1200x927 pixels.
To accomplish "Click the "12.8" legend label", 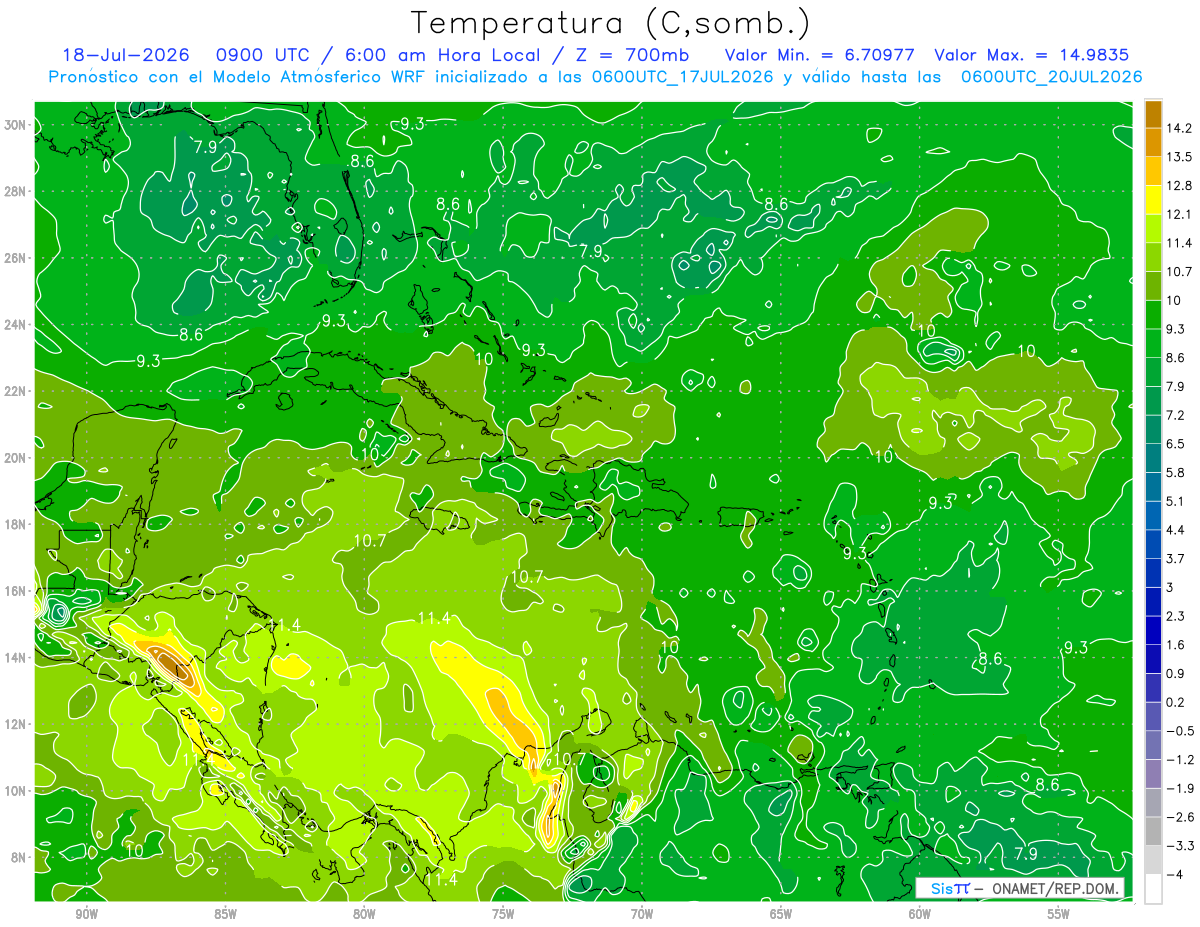I will (1179, 185).
